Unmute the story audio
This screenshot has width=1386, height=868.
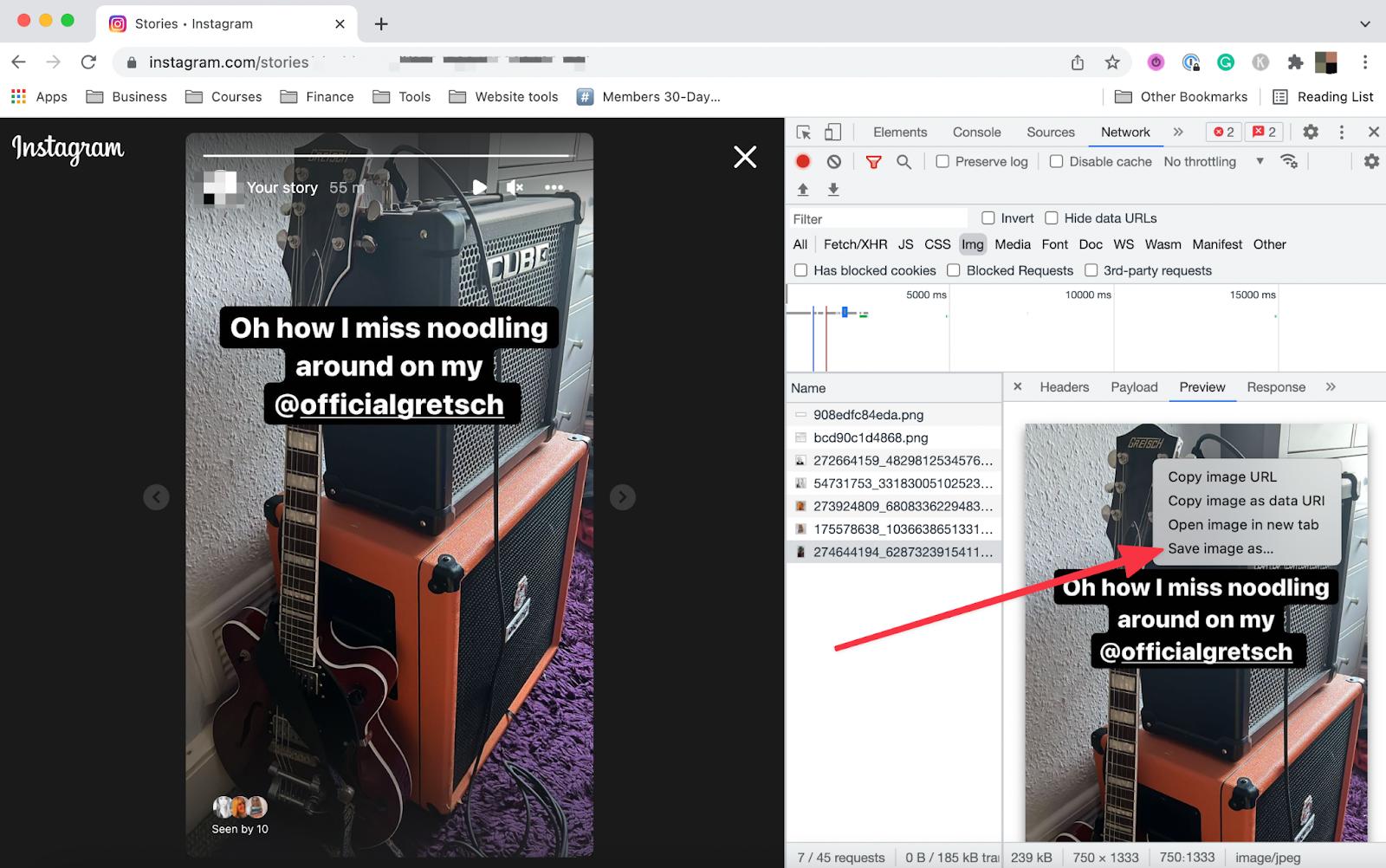coord(515,187)
